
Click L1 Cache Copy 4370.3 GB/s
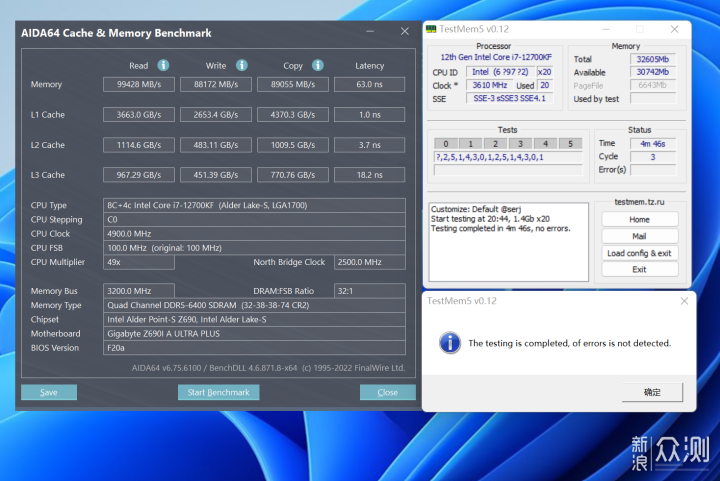293,115
